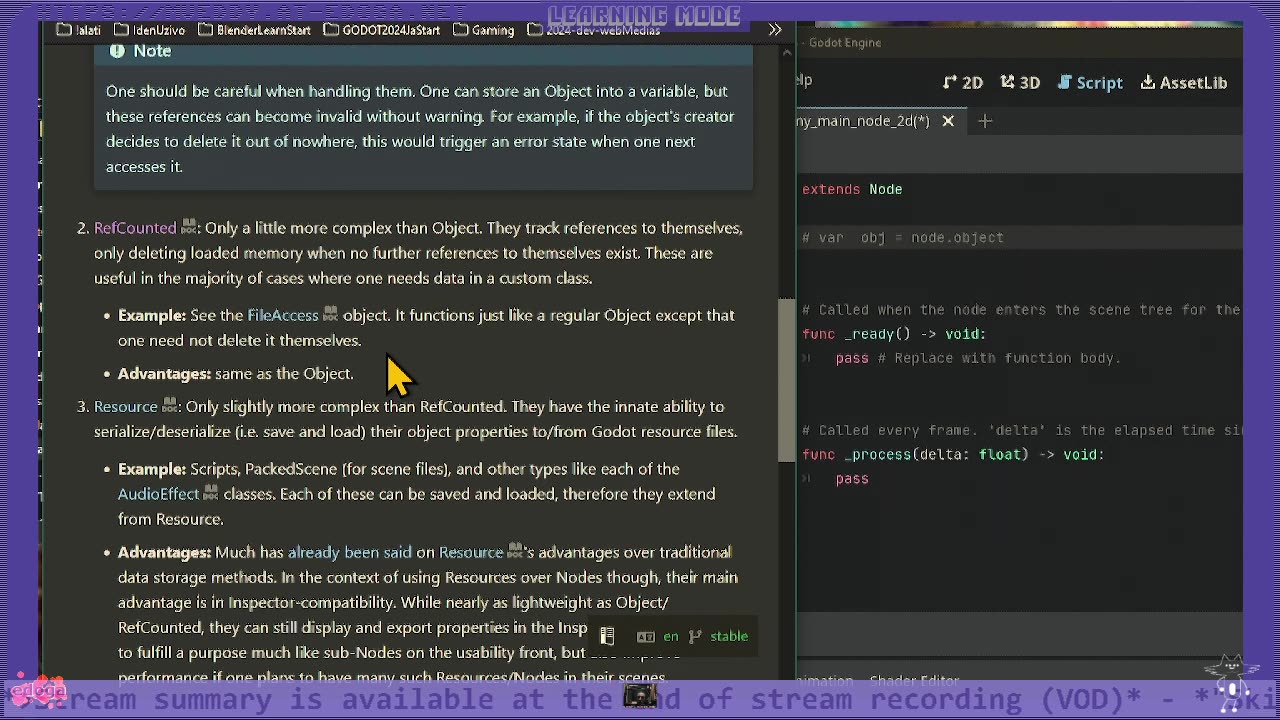Click the 'extends Node' code line
1280x720 pixels.
pos(852,189)
